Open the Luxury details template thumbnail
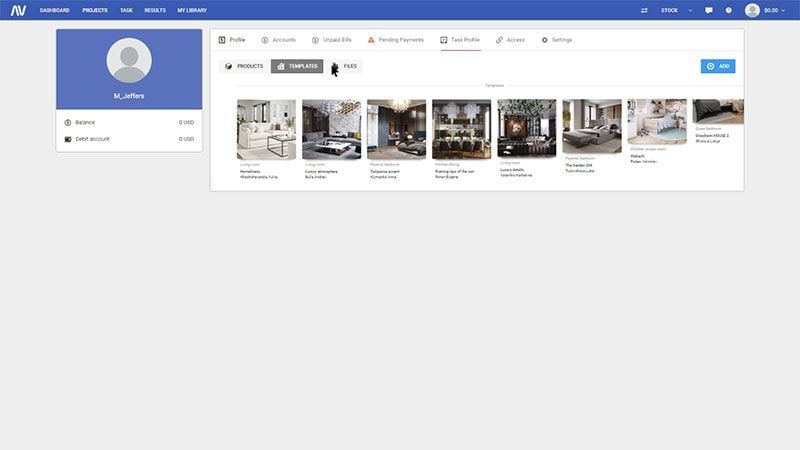 pyautogui.click(x=527, y=129)
